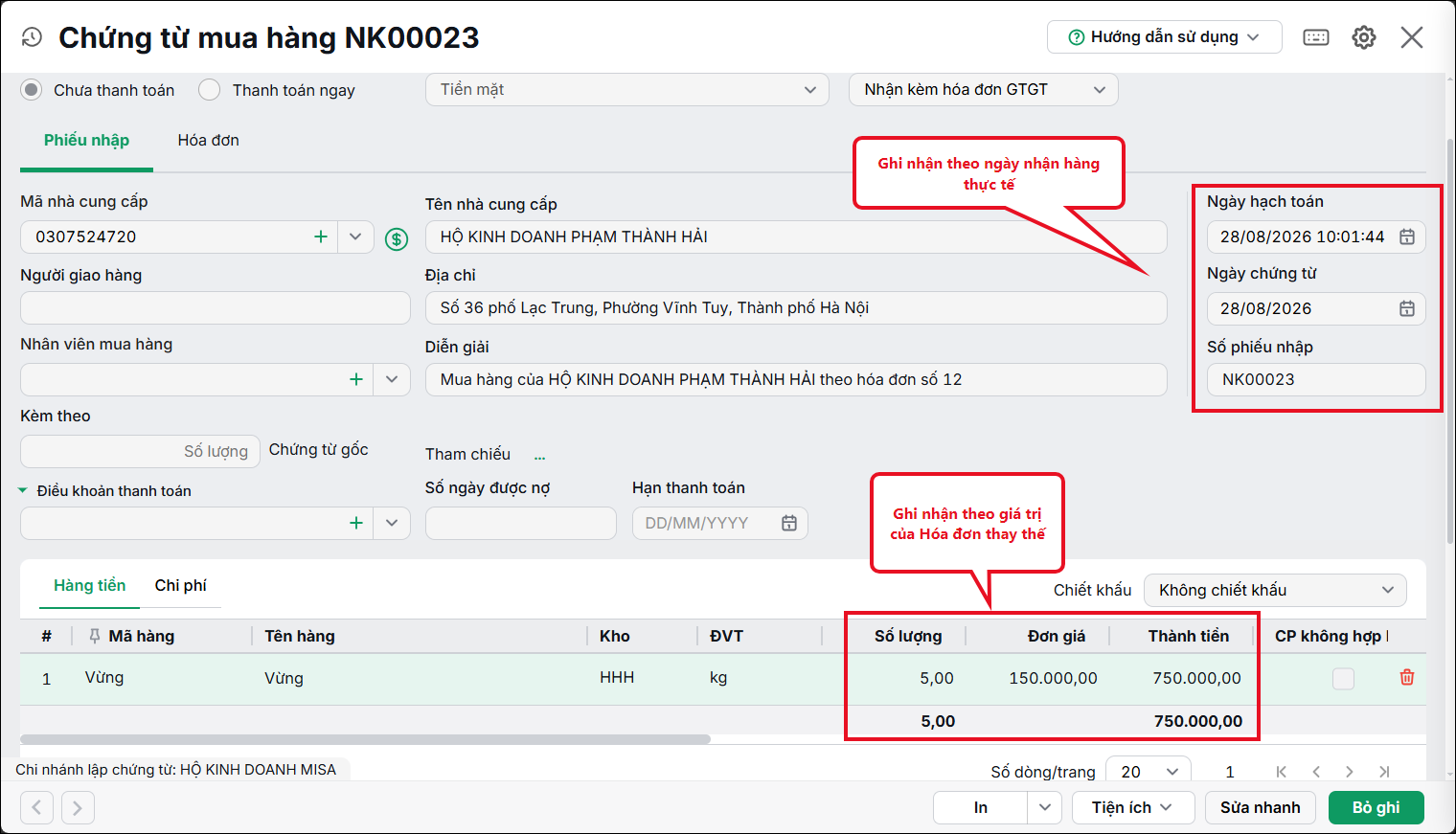The height and width of the screenshot is (834, 1456).
Task: Select Thanh toán ngay radio option
Action: (x=209, y=90)
